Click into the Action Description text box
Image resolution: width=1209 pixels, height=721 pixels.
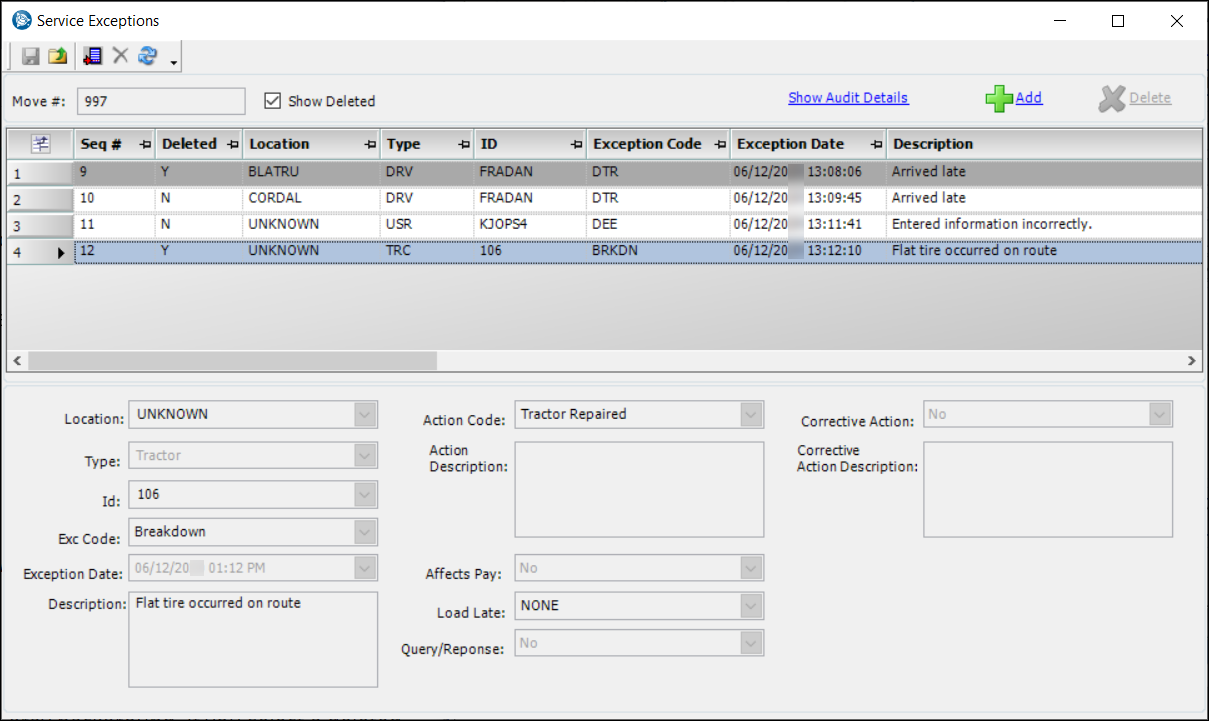coord(639,489)
